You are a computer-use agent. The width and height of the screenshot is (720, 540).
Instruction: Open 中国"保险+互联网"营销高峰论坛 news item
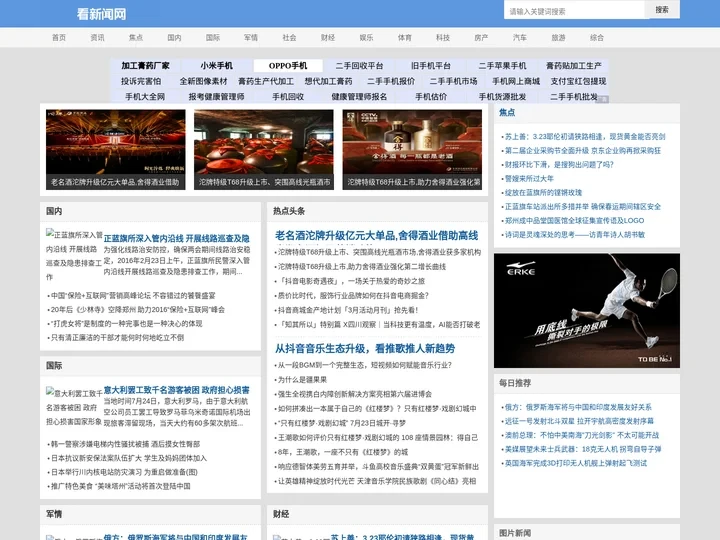tap(133, 296)
